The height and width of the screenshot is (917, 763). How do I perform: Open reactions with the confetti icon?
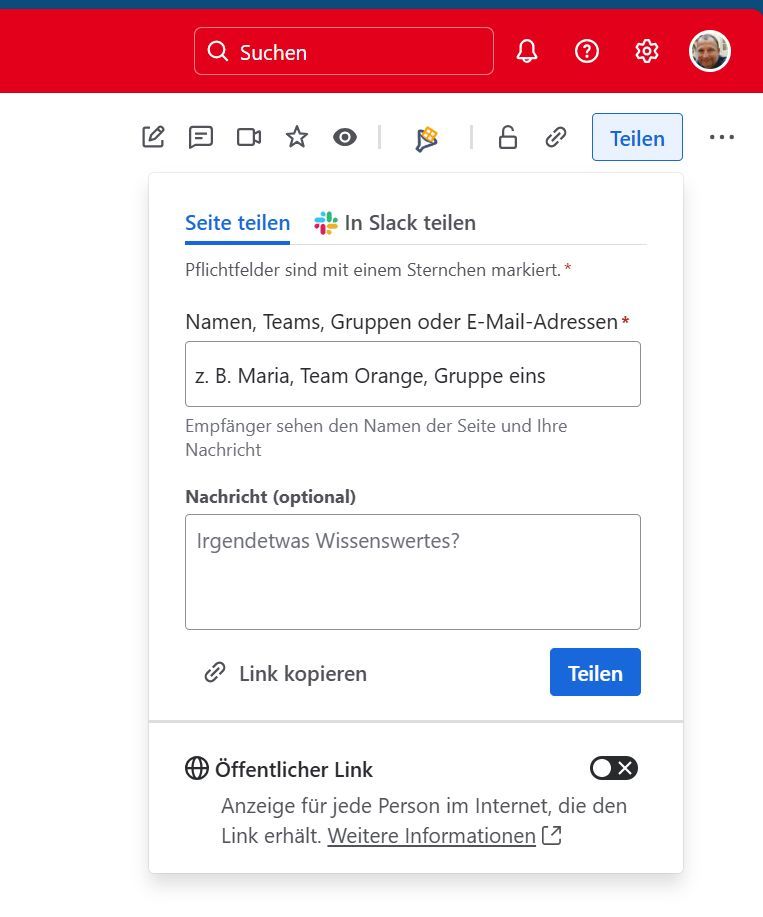[x=424, y=137]
